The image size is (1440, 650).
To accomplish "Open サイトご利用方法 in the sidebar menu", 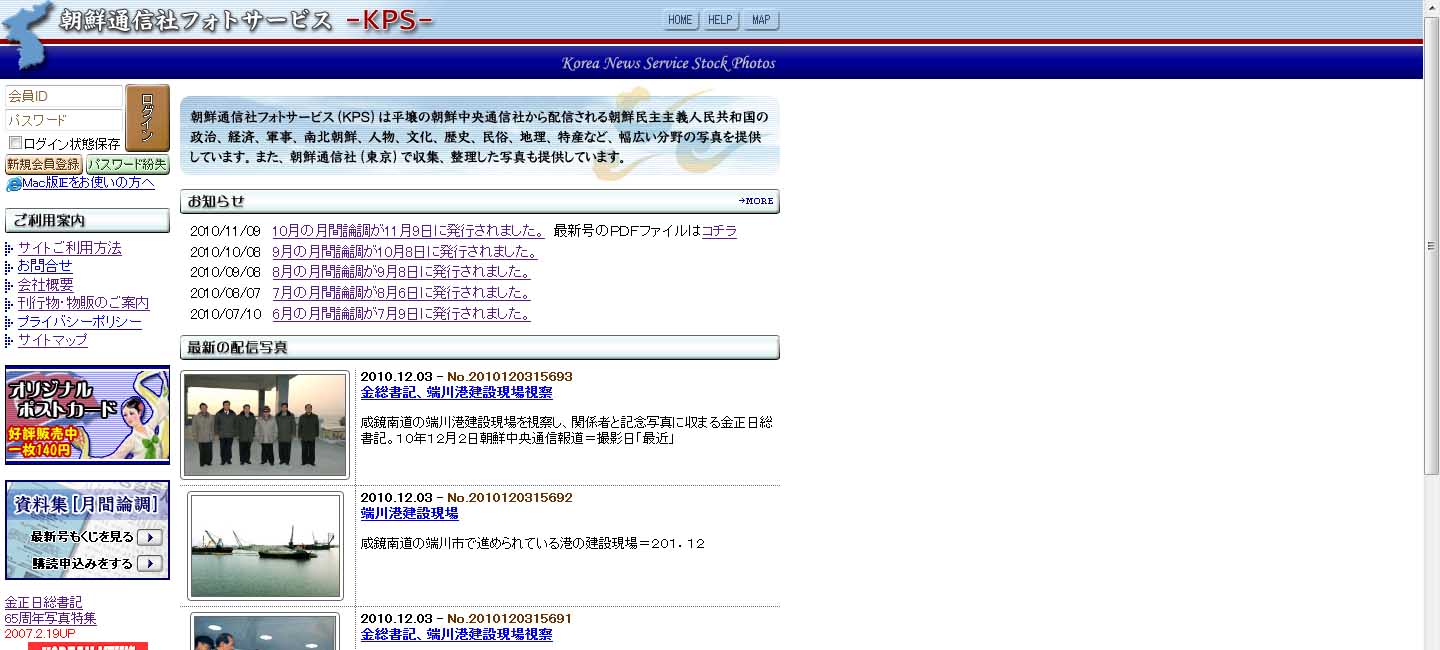I will pyautogui.click(x=69, y=248).
